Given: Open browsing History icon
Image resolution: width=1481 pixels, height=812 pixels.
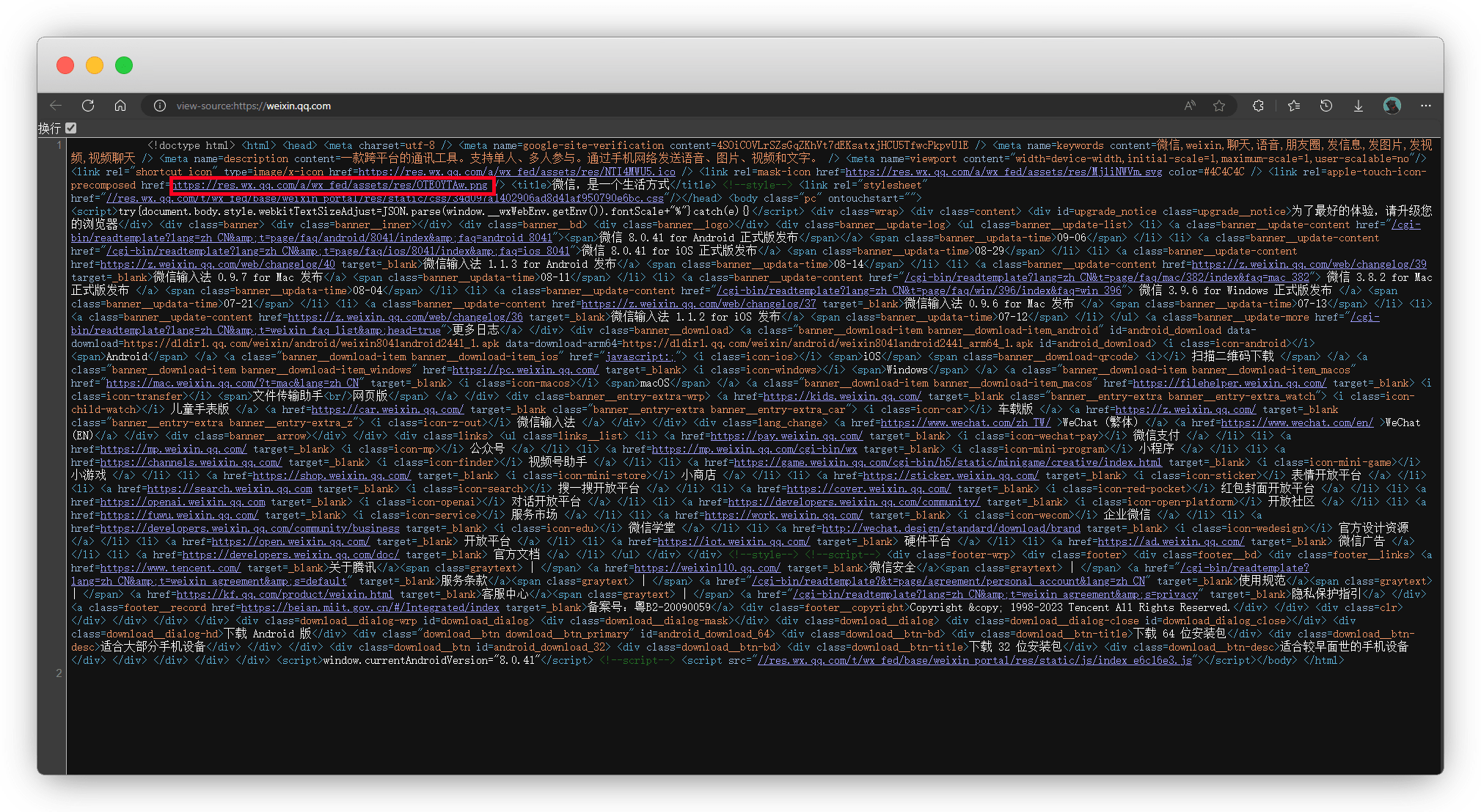Looking at the screenshot, I should pyautogui.click(x=1326, y=106).
